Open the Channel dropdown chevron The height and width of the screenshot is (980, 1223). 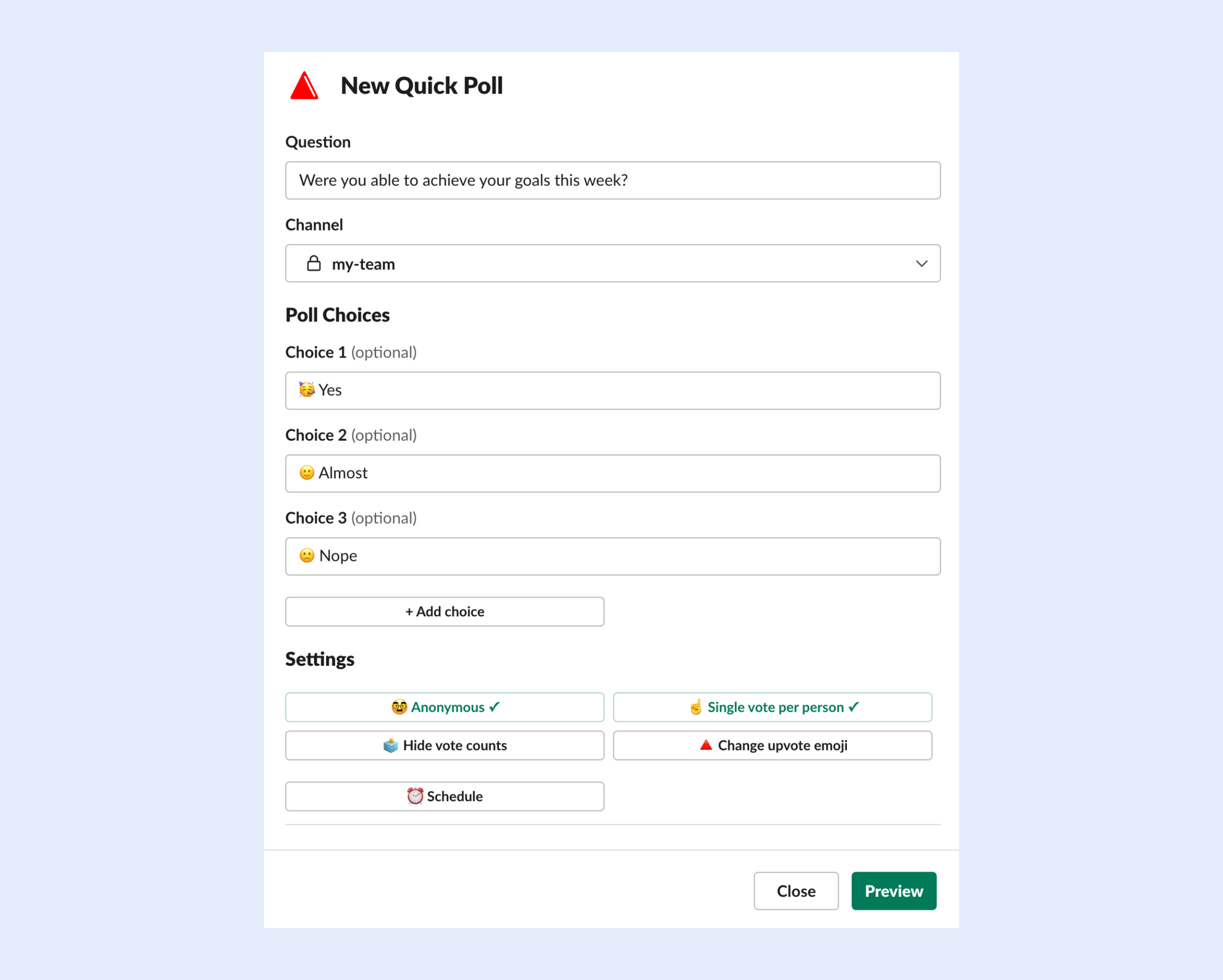pyautogui.click(x=922, y=263)
